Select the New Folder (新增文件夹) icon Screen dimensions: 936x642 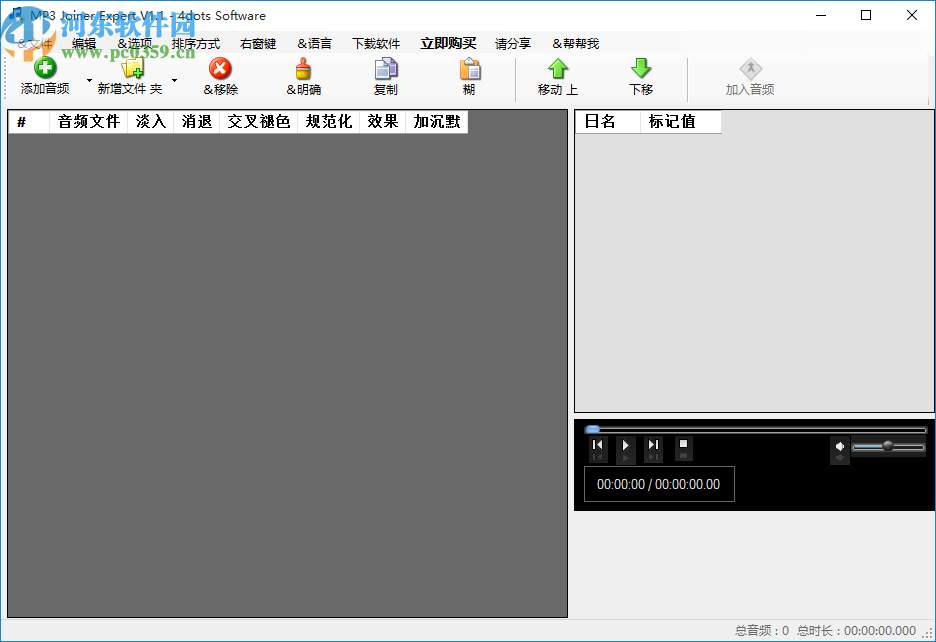pos(132,70)
